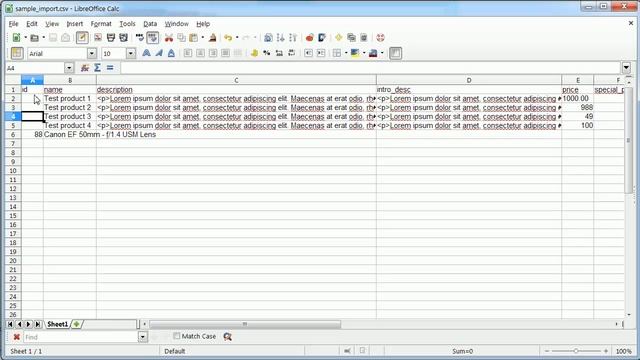Open recent documents dropdown arrow

click(x=44, y=38)
